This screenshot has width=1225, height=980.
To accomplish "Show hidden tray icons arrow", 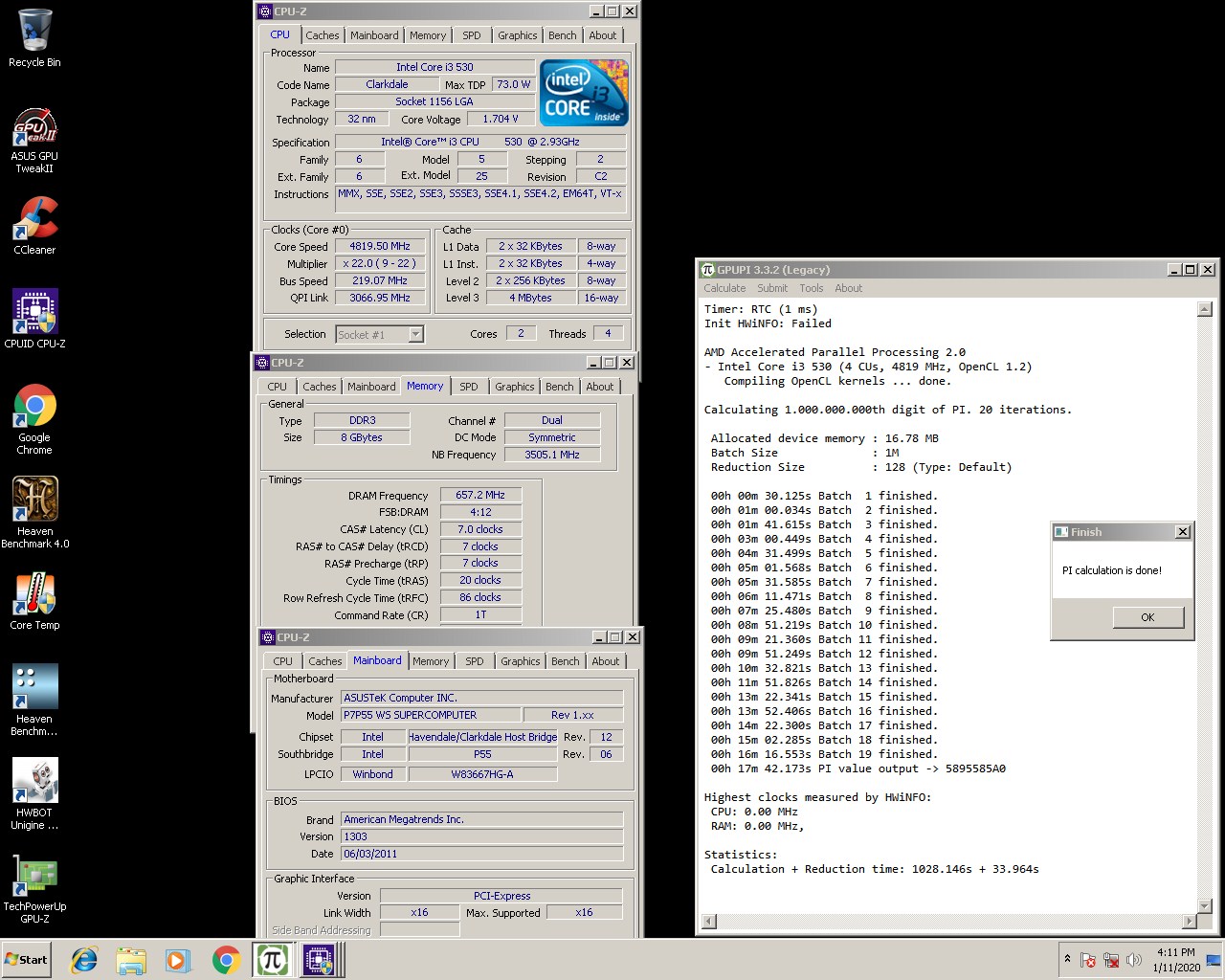I will 1067,959.
